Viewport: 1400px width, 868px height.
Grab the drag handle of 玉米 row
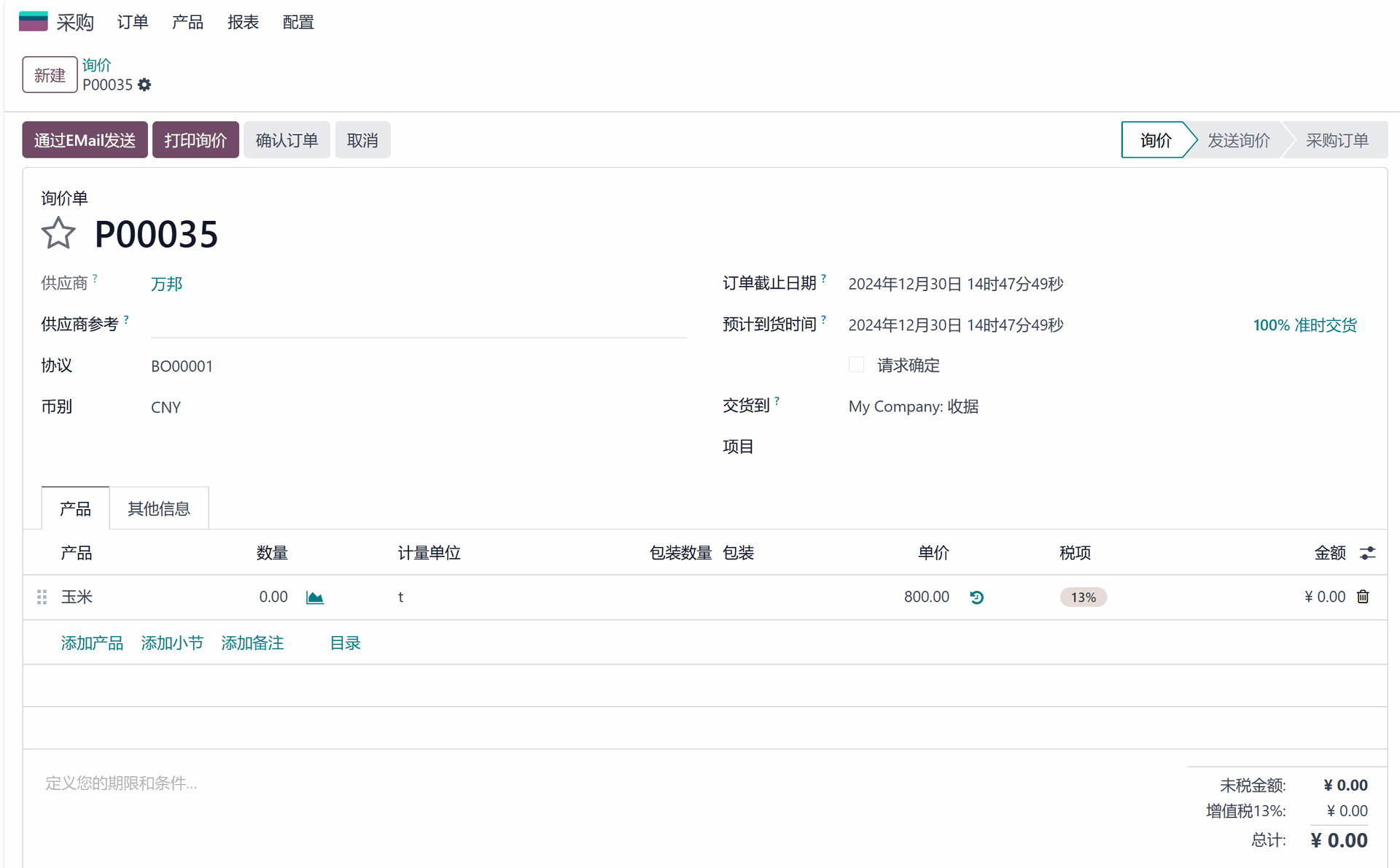coord(42,597)
